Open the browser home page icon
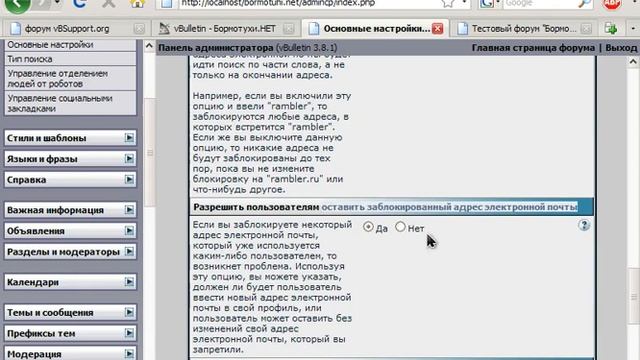640x360 pixels. point(138,4)
